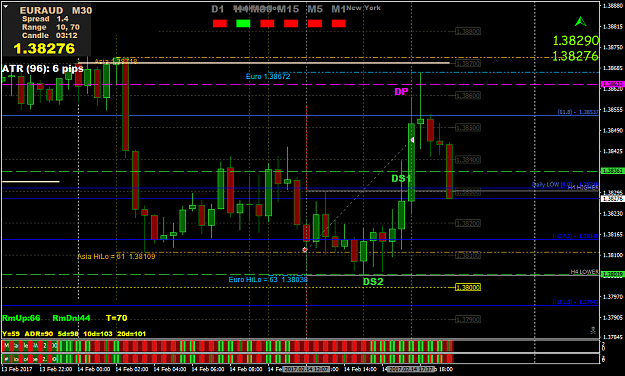Click the red box under M5

tap(314, 24)
